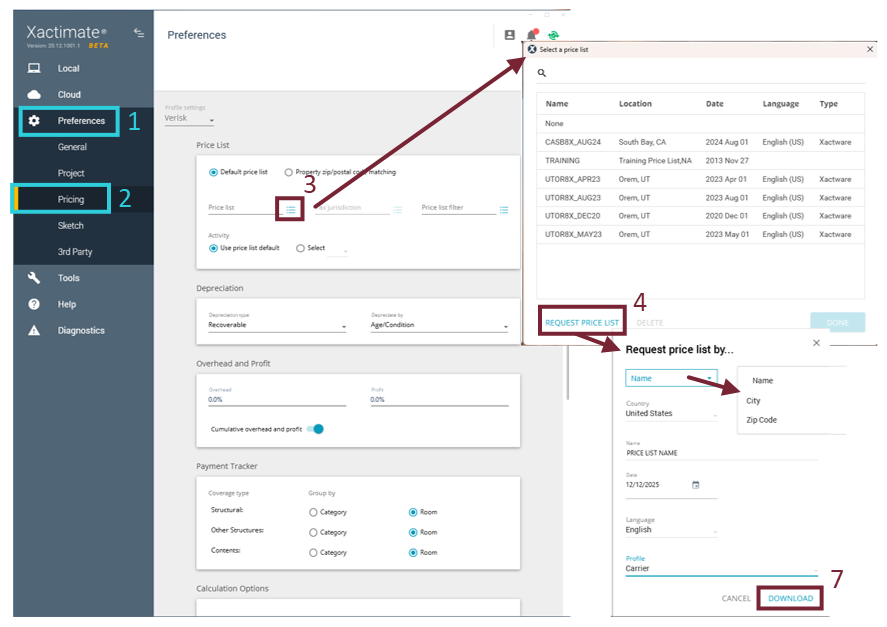
Task: Click the Preferences window vertical scrollbar
Action: click(x=567, y=371)
